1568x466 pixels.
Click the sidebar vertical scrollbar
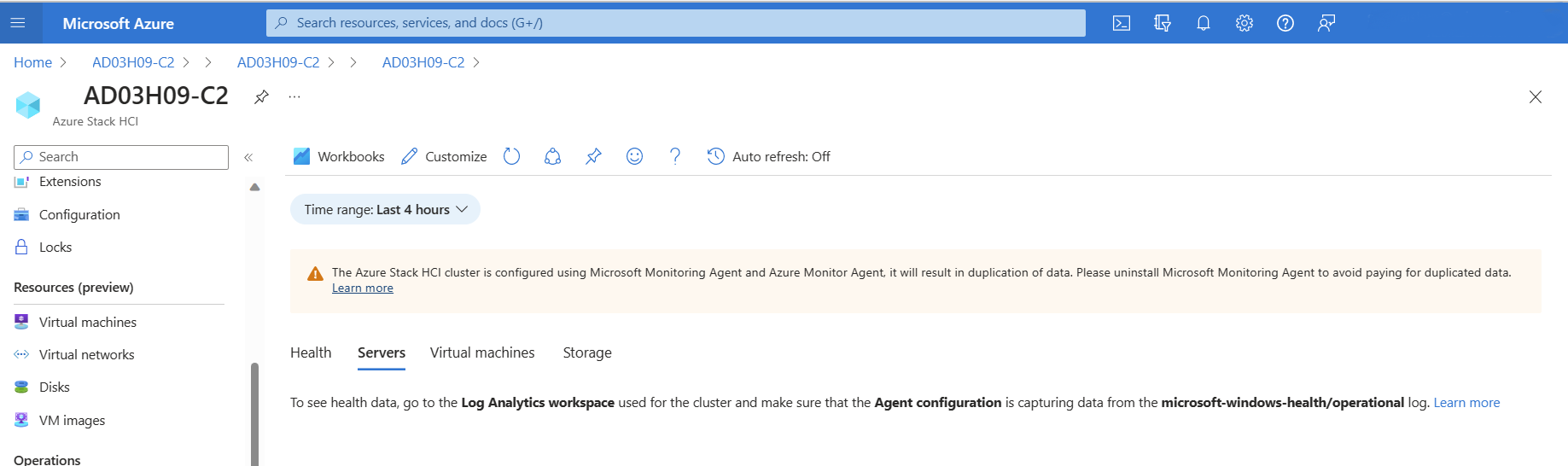(254, 414)
